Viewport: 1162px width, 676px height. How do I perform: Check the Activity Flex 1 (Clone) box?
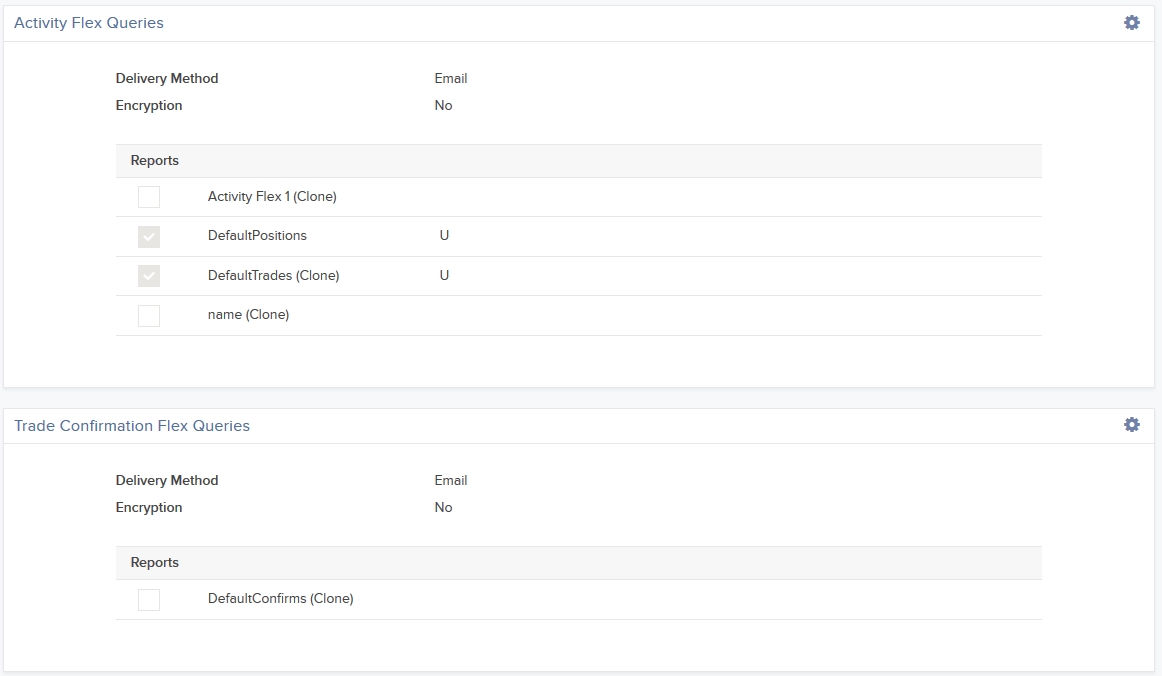[149, 197]
